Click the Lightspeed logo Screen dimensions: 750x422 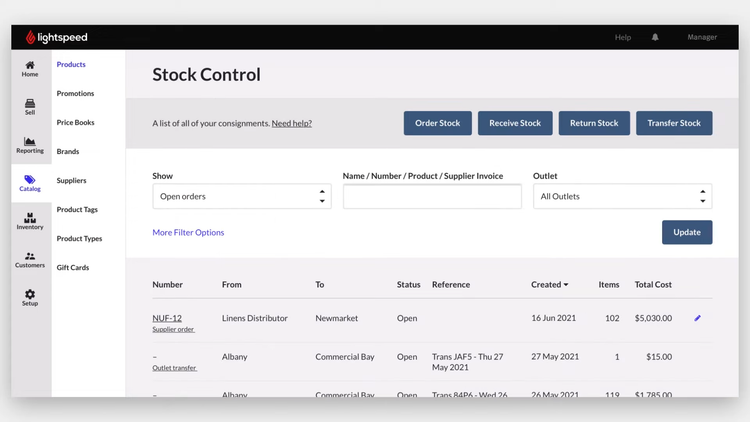pos(57,37)
